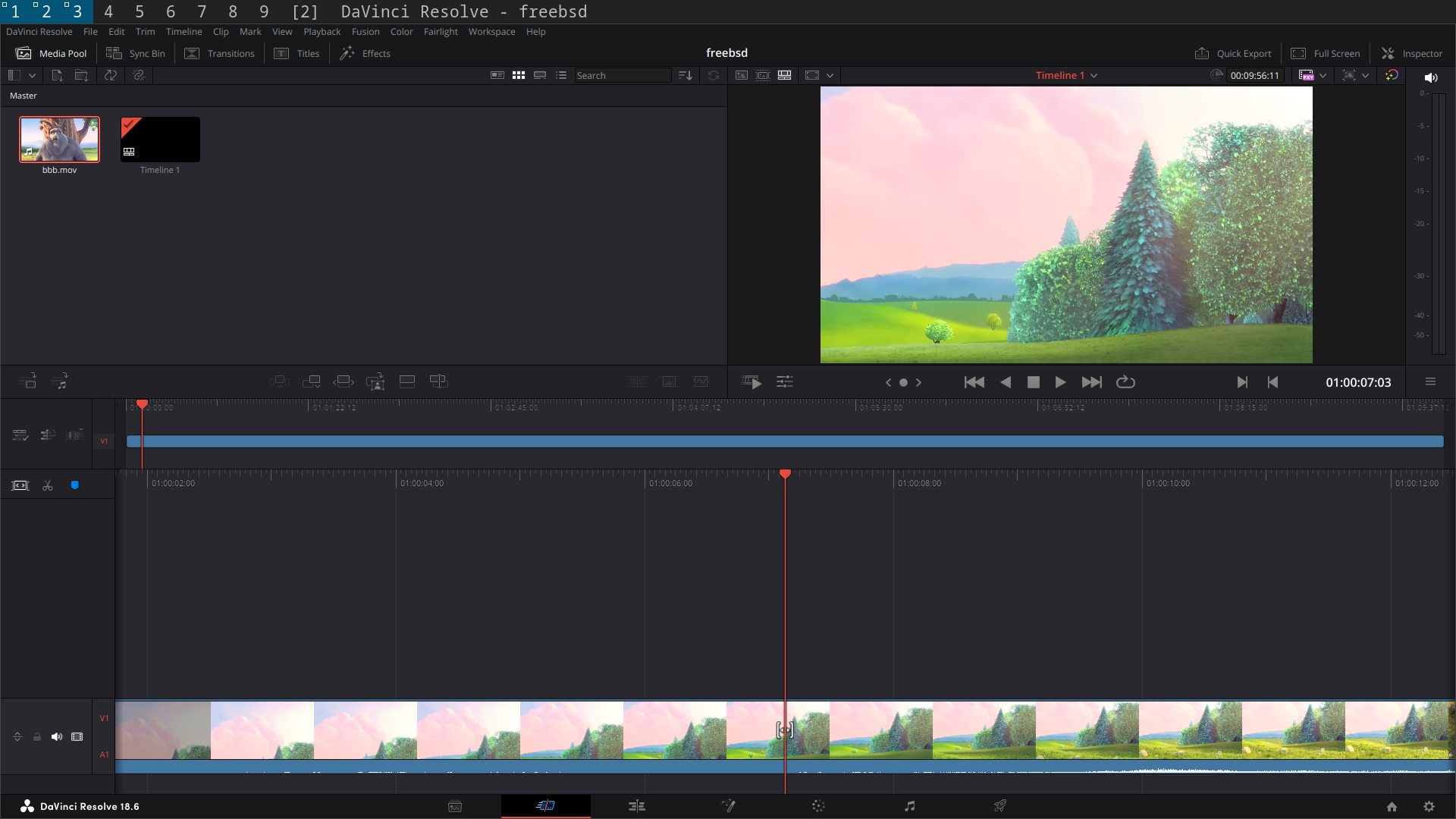The width and height of the screenshot is (1456, 819).
Task: Expand the bin list view dropdown
Action: click(32, 75)
